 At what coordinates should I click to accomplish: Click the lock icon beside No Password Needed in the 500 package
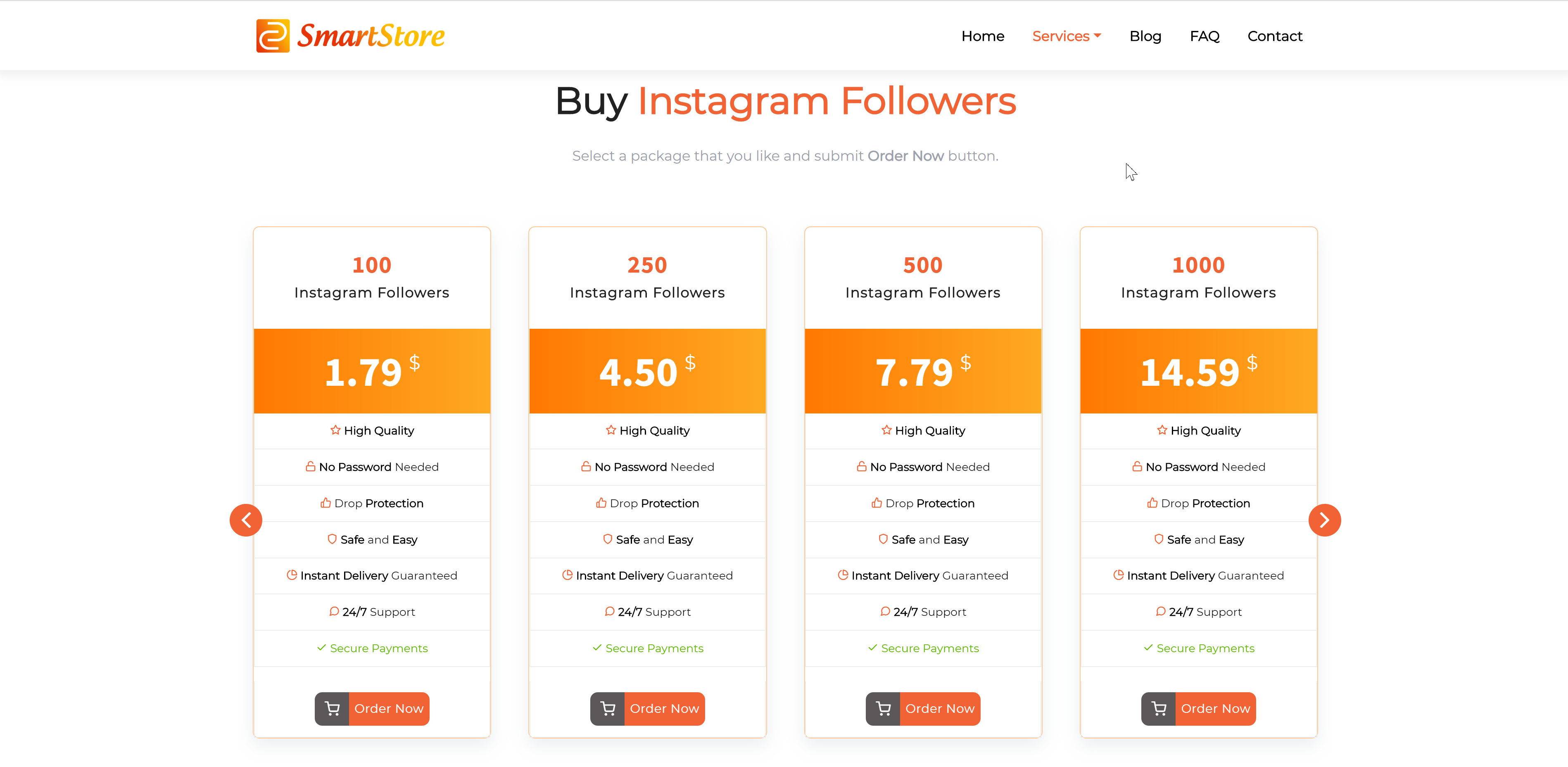(861, 467)
